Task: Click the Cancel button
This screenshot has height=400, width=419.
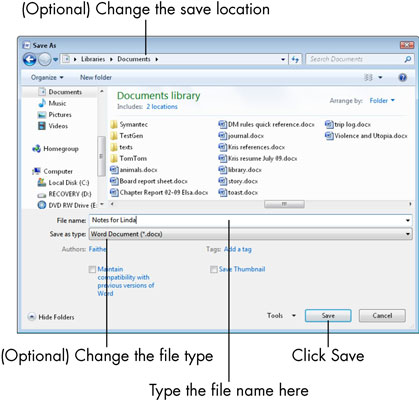Action: coord(382,316)
